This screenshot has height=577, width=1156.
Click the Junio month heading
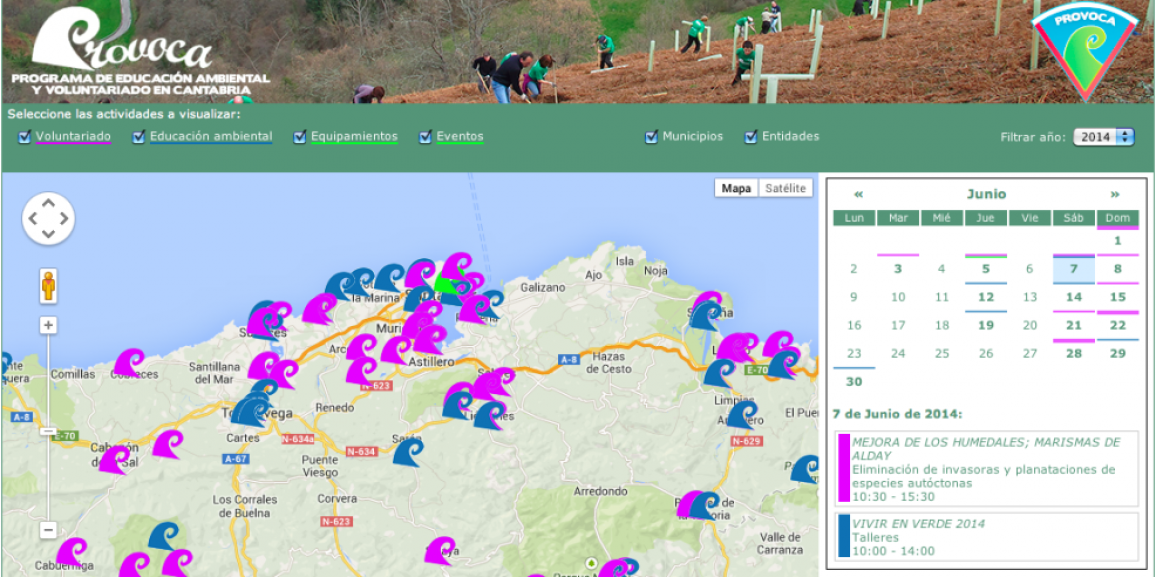pyautogui.click(x=986, y=195)
